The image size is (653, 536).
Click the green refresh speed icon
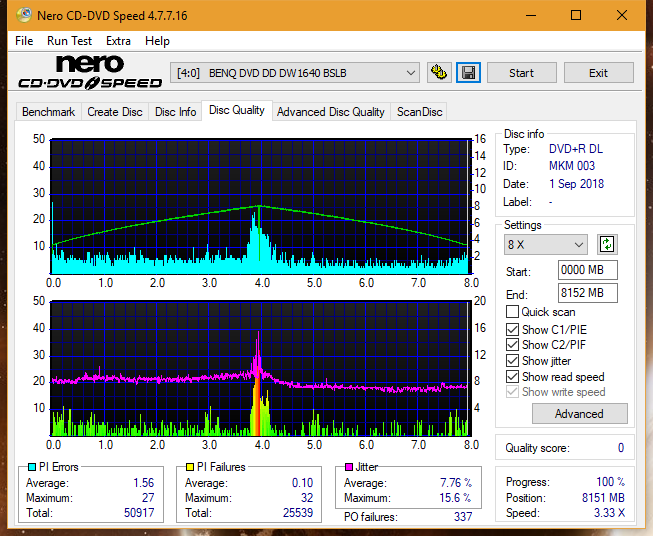point(607,244)
